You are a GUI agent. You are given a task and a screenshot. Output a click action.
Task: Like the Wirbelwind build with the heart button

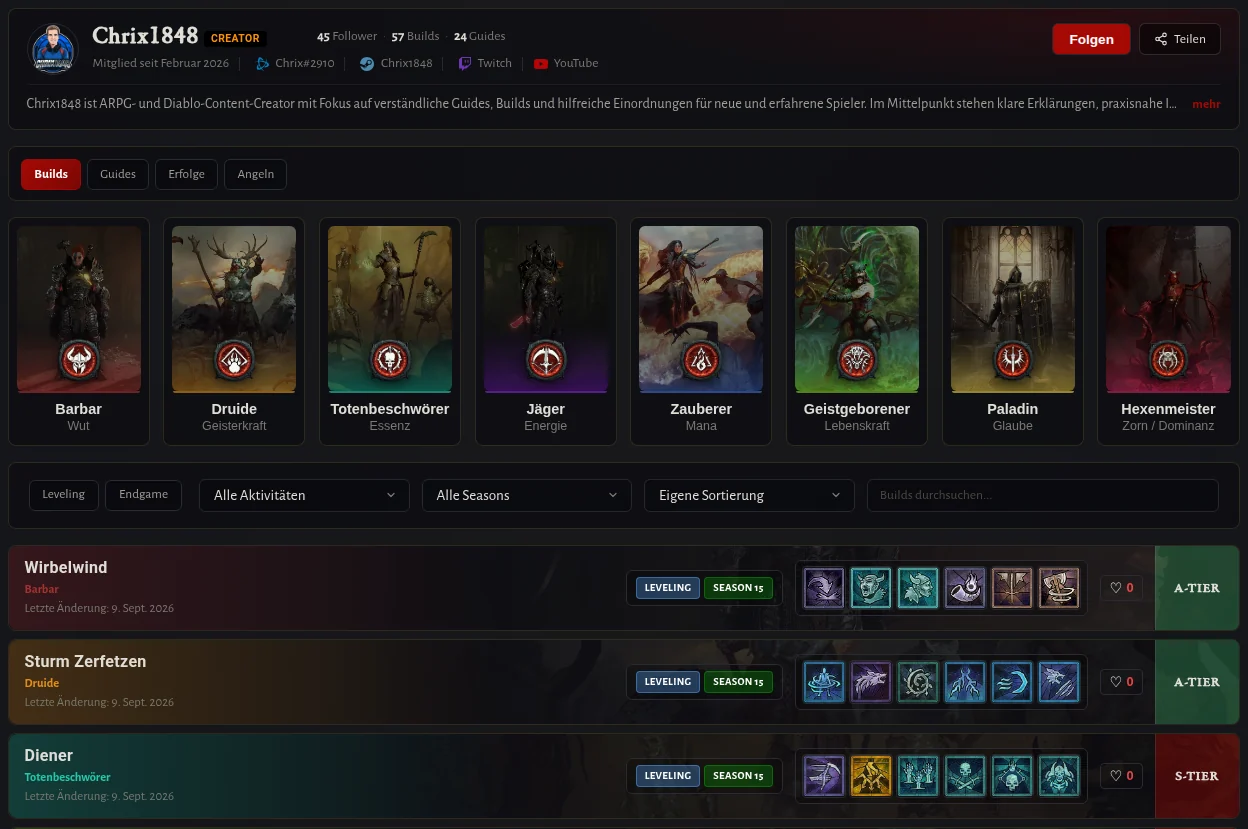point(1121,588)
